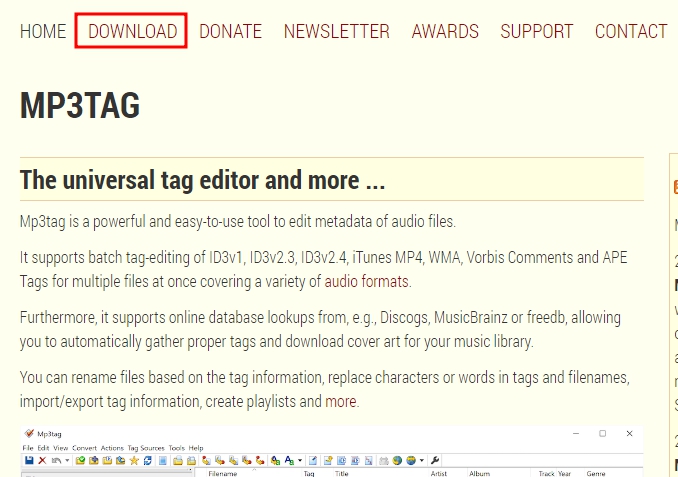Open the Convert menu in the Mp3tag screenshot
Image resolution: width=678 pixels, height=477 pixels.
[x=84, y=448]
